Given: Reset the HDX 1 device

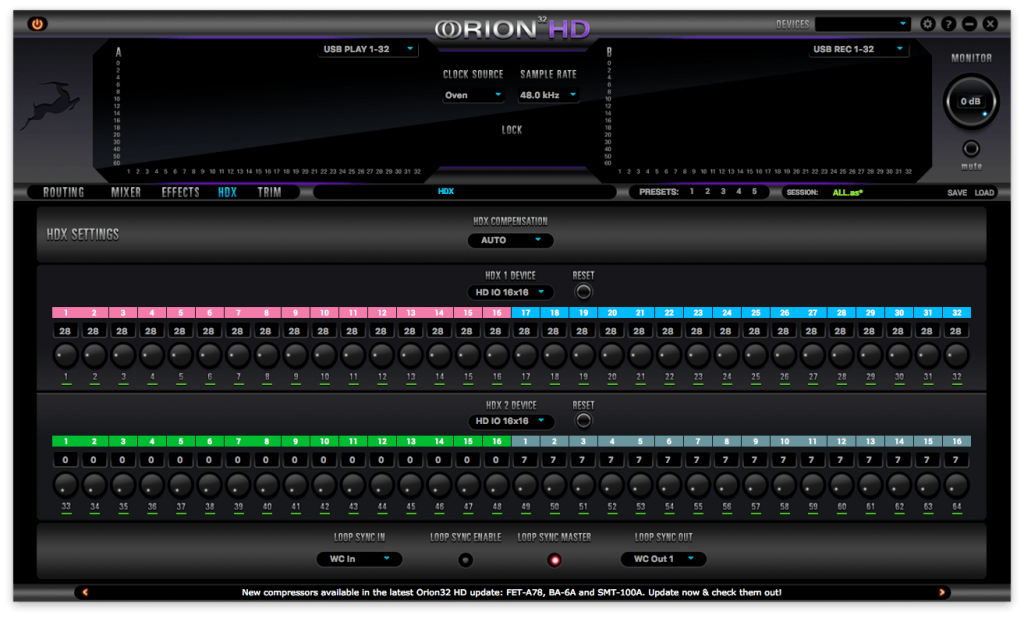Looking at the screenshot, I should (x=583, y=291).
